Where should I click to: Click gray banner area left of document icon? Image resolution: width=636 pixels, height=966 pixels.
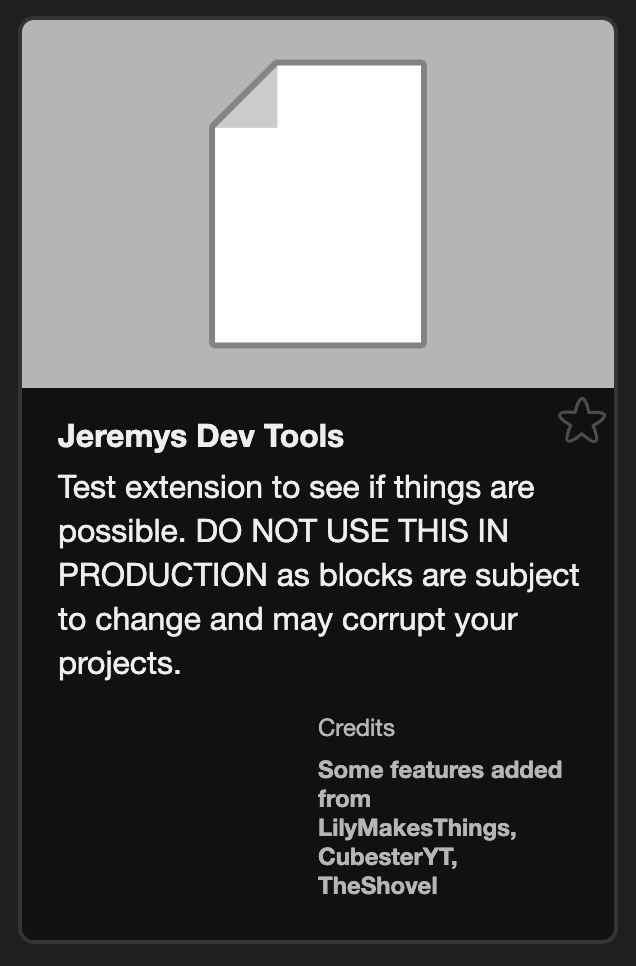116,204
